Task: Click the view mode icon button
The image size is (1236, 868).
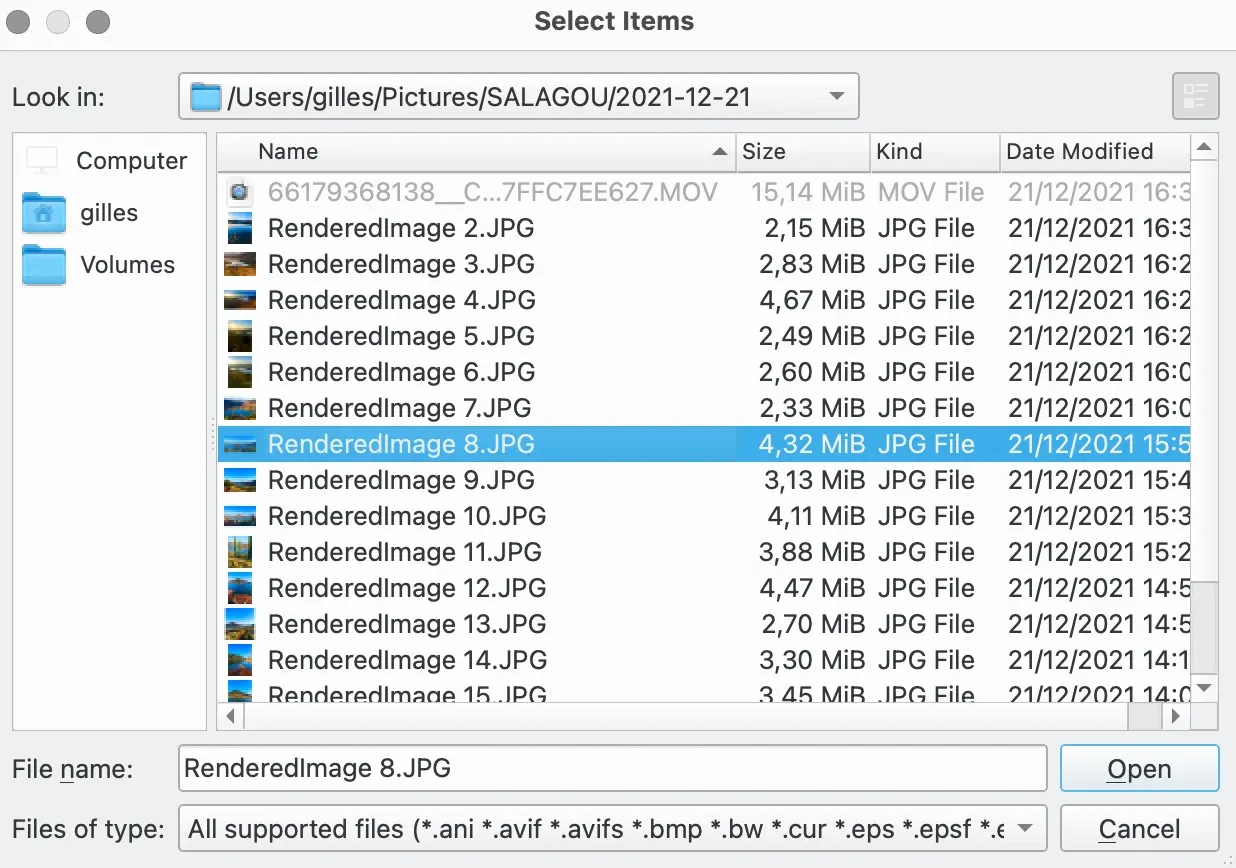Action: point(1195,97)
